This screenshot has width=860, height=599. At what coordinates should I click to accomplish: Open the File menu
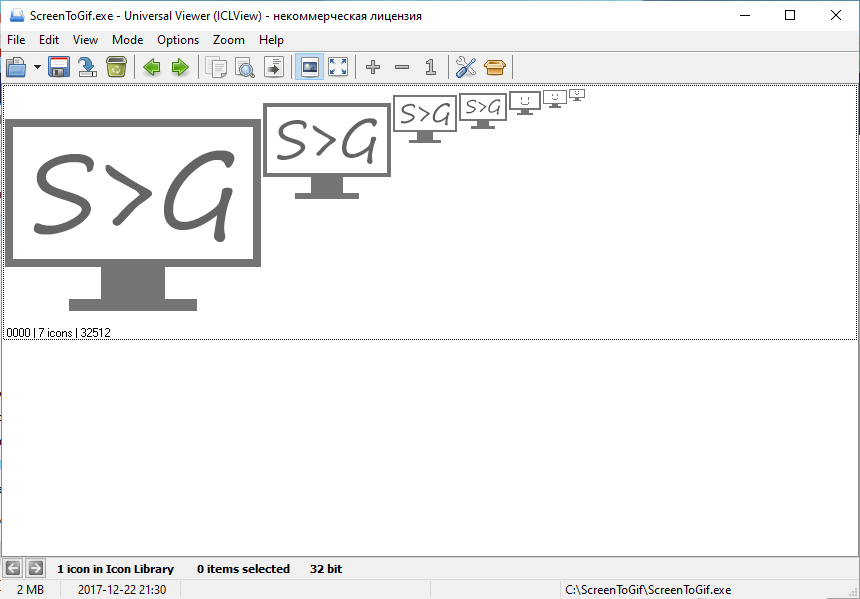pos(16,40)
